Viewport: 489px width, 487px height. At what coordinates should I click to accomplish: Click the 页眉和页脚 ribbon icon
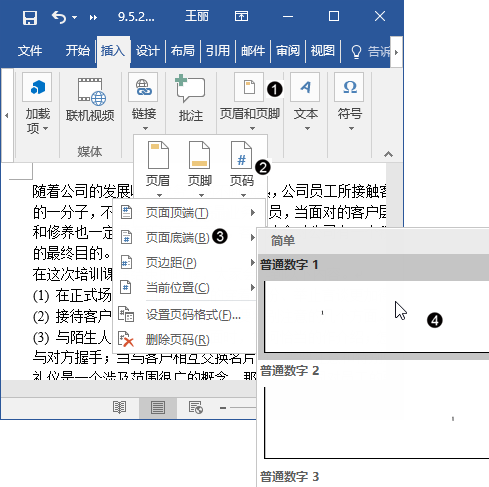pos(249,87)
